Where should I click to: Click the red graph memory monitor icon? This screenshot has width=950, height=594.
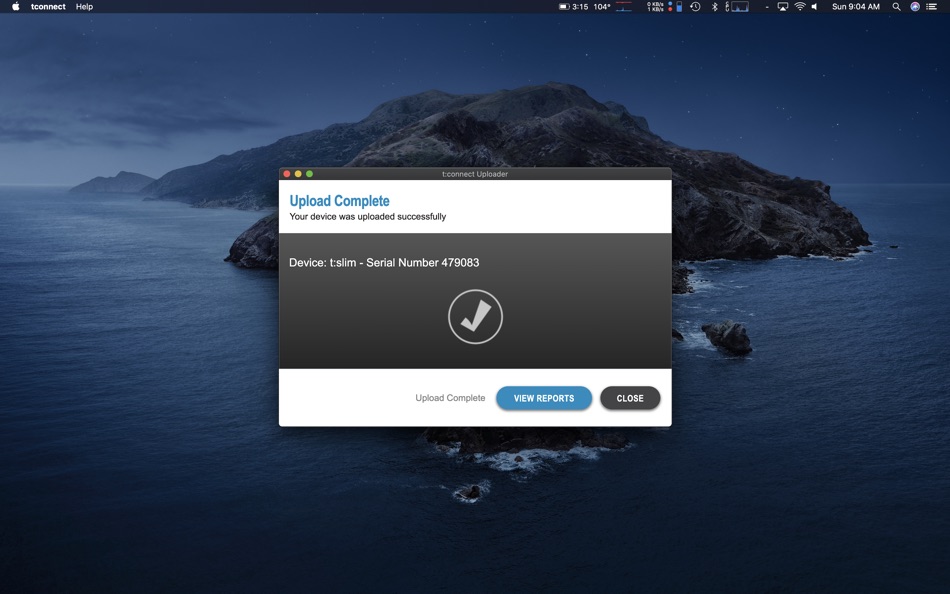pyautogui.click(x=623, y=7)
